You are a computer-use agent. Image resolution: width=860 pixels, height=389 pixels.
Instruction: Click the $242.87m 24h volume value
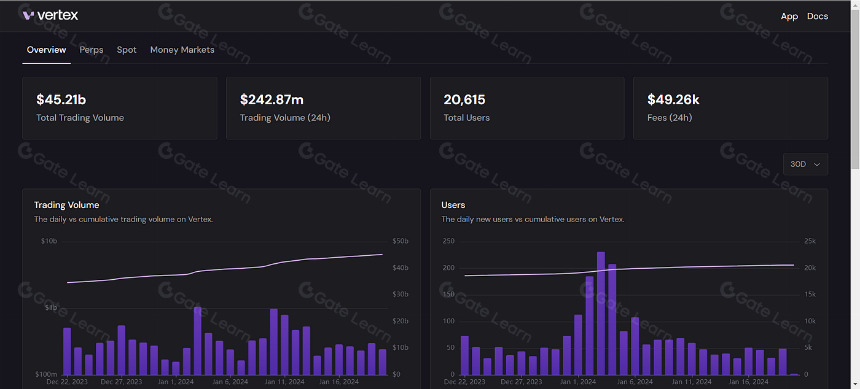coord(271,99)
